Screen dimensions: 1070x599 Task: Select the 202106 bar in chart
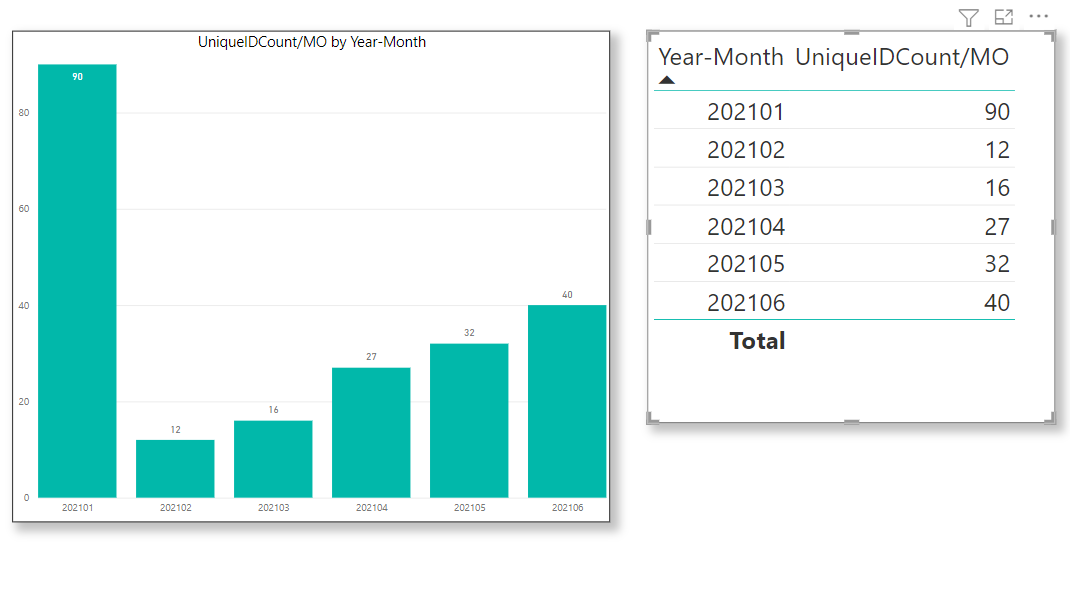567,401
